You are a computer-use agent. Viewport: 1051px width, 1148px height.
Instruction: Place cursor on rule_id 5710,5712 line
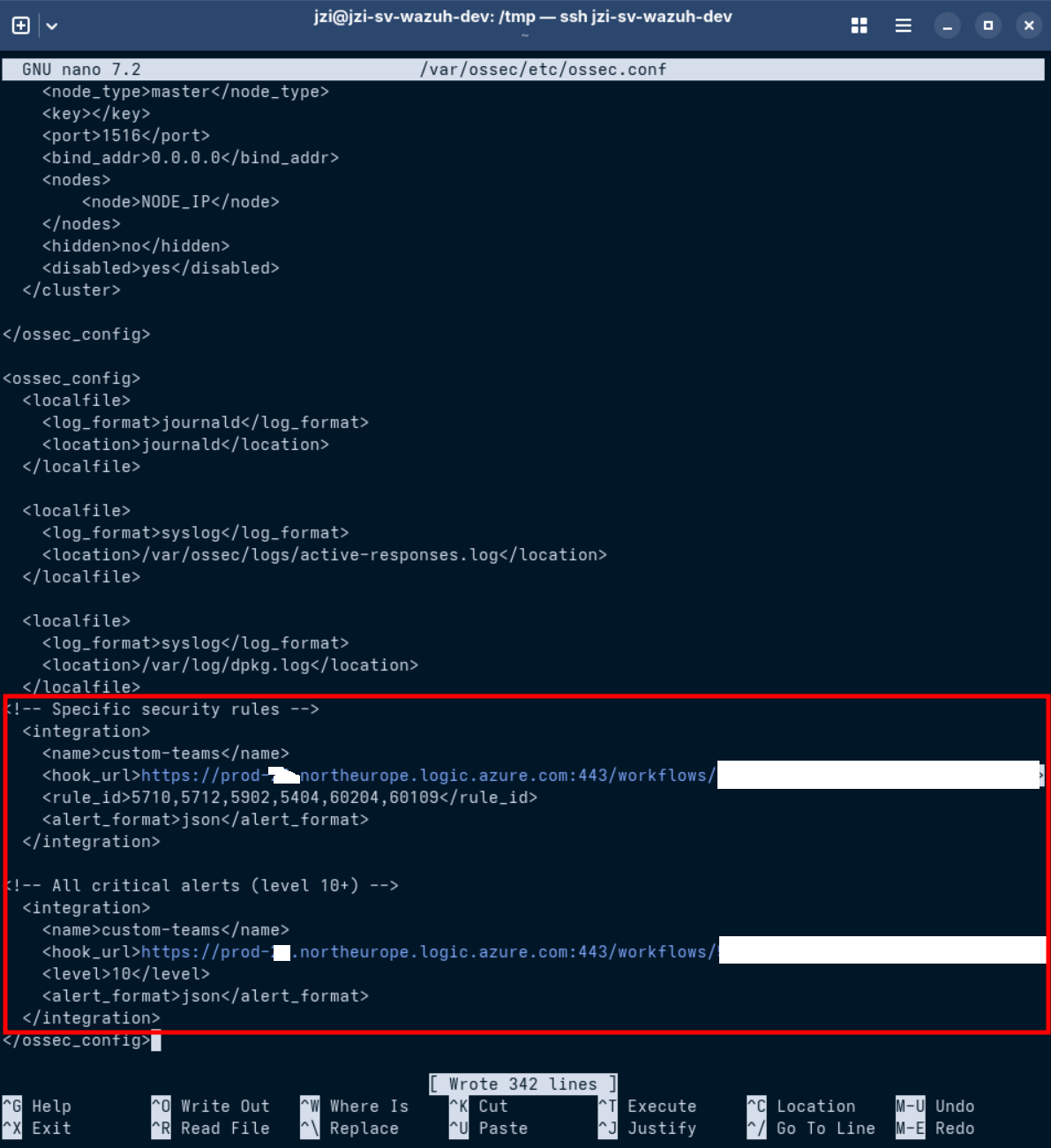point(290,798)
